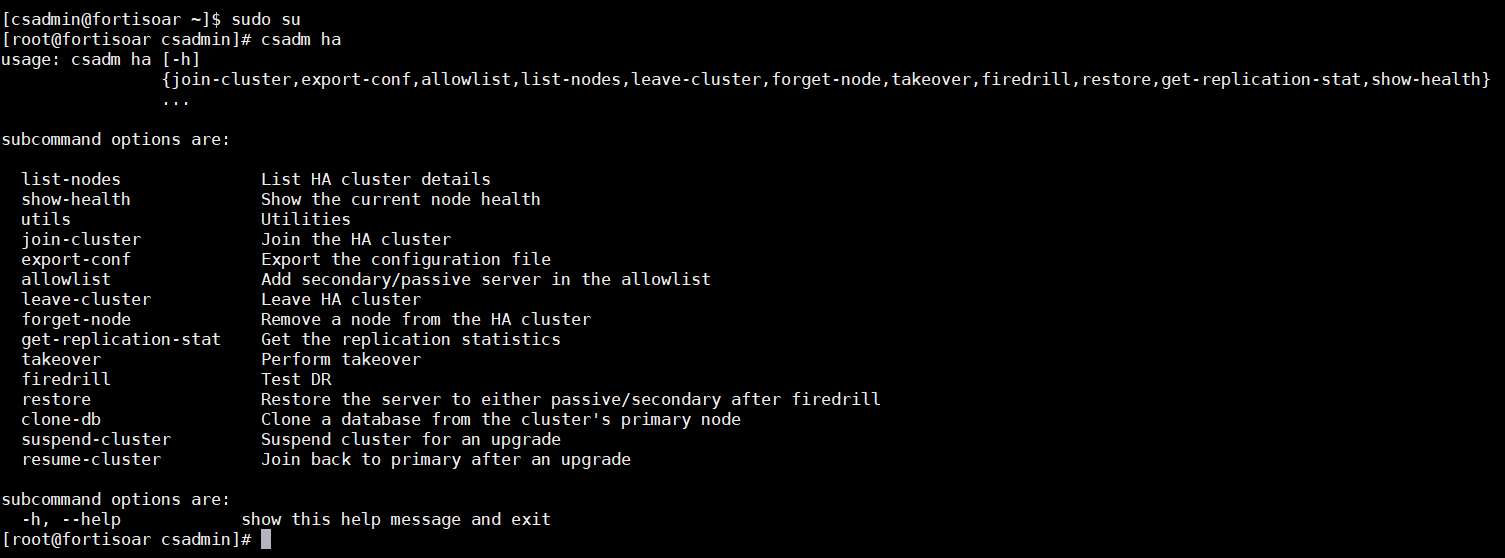The width and height of the screenshot is (1505, 558).
Task: Click the 'utils' subcommand entry
Action: (x=46, y=219)
